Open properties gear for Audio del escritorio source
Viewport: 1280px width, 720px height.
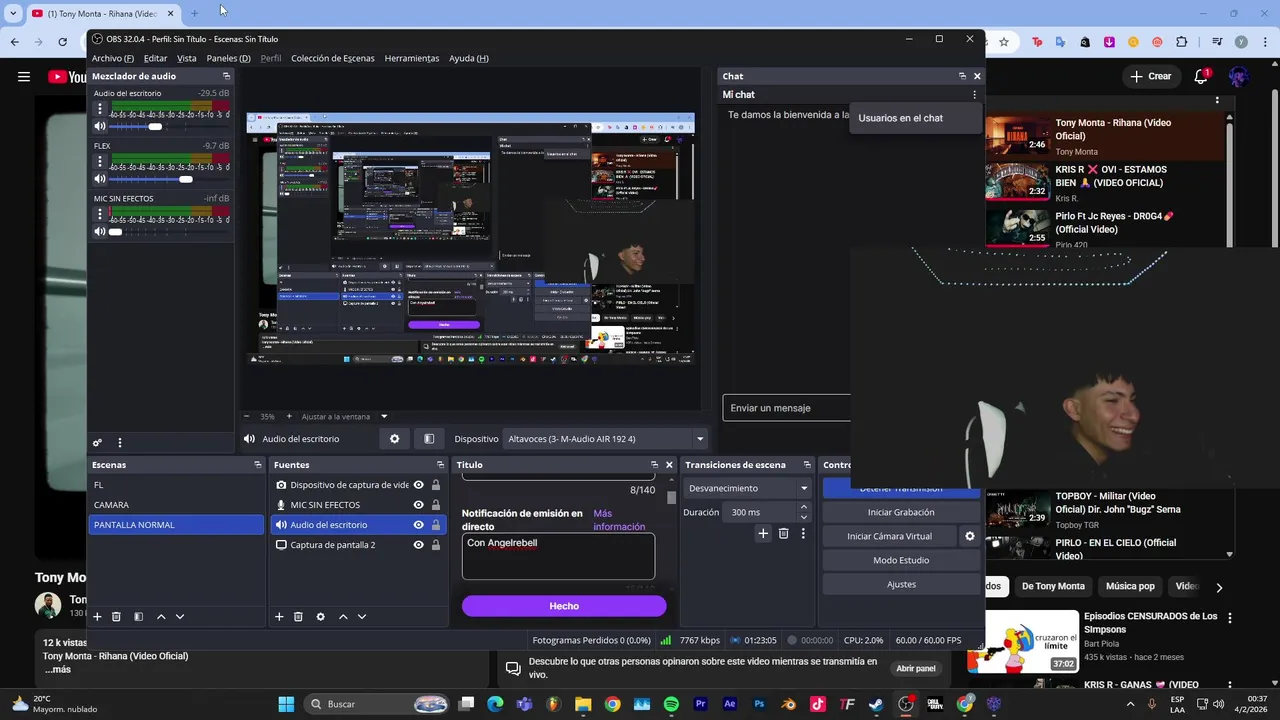tap(394, 439)
